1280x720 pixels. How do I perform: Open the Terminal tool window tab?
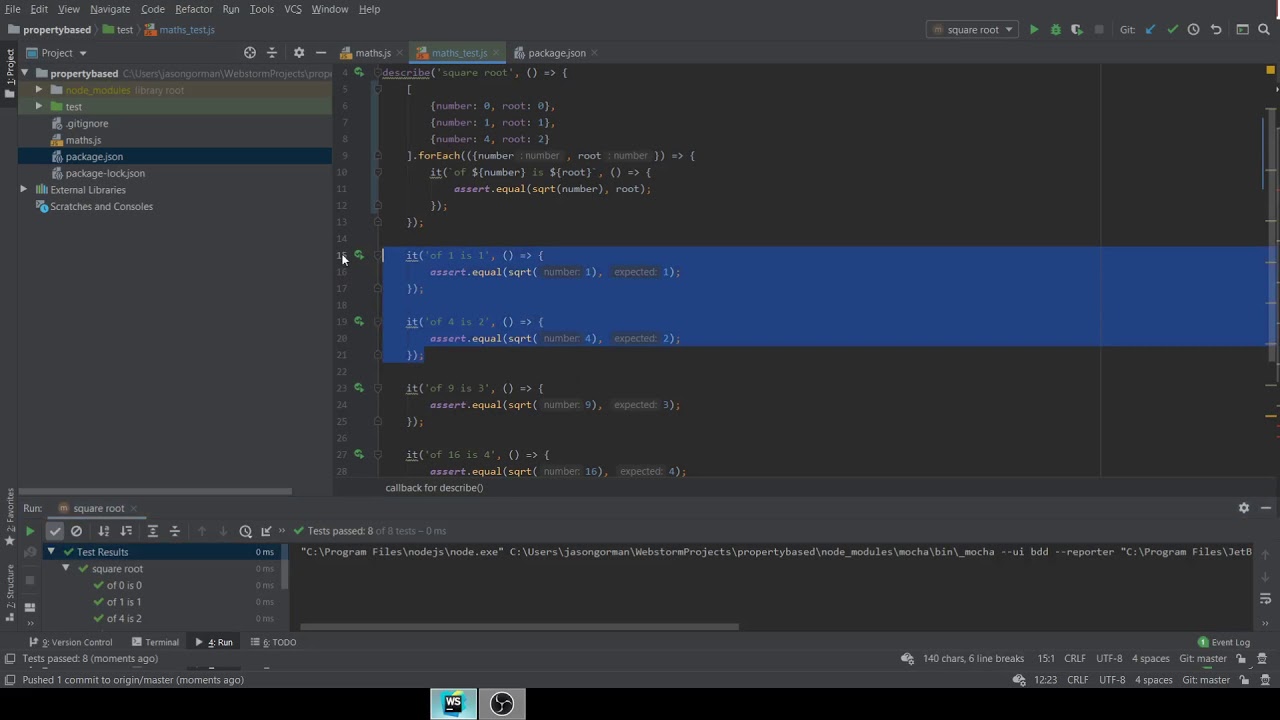click(155, 642)
